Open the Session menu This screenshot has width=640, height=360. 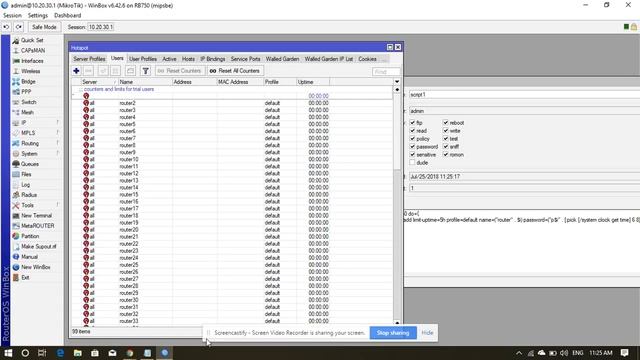(x=12, y=16)
